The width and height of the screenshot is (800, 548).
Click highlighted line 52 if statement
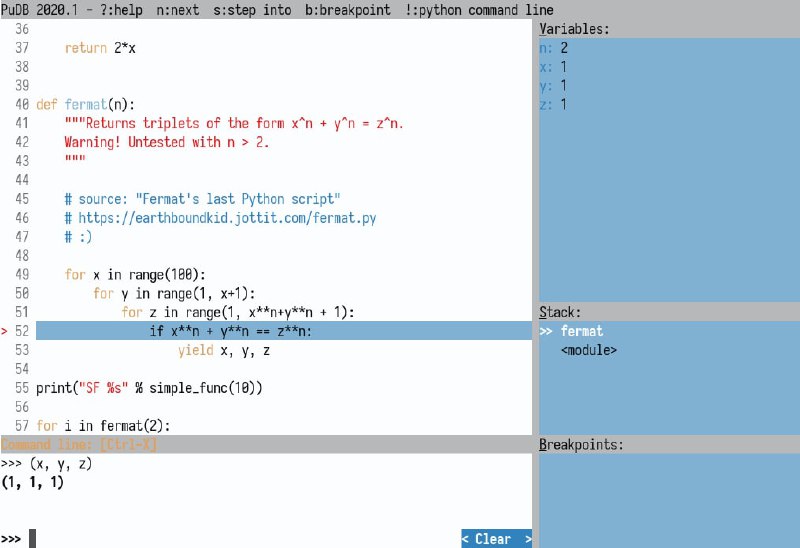[x=284, y=331]
